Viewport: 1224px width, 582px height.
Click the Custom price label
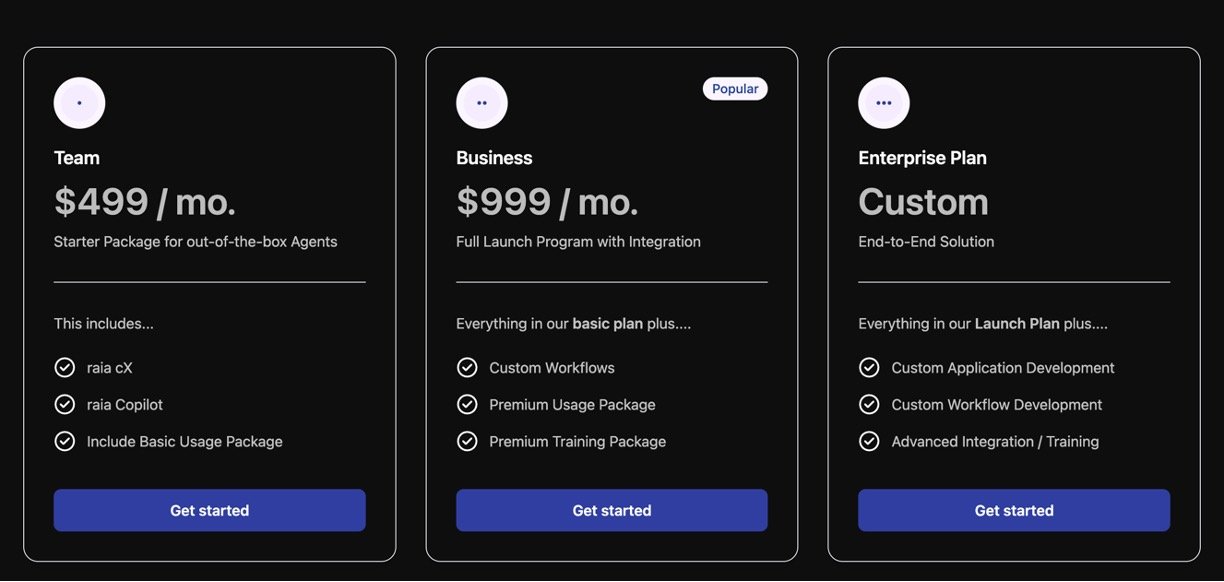[923, 202]
